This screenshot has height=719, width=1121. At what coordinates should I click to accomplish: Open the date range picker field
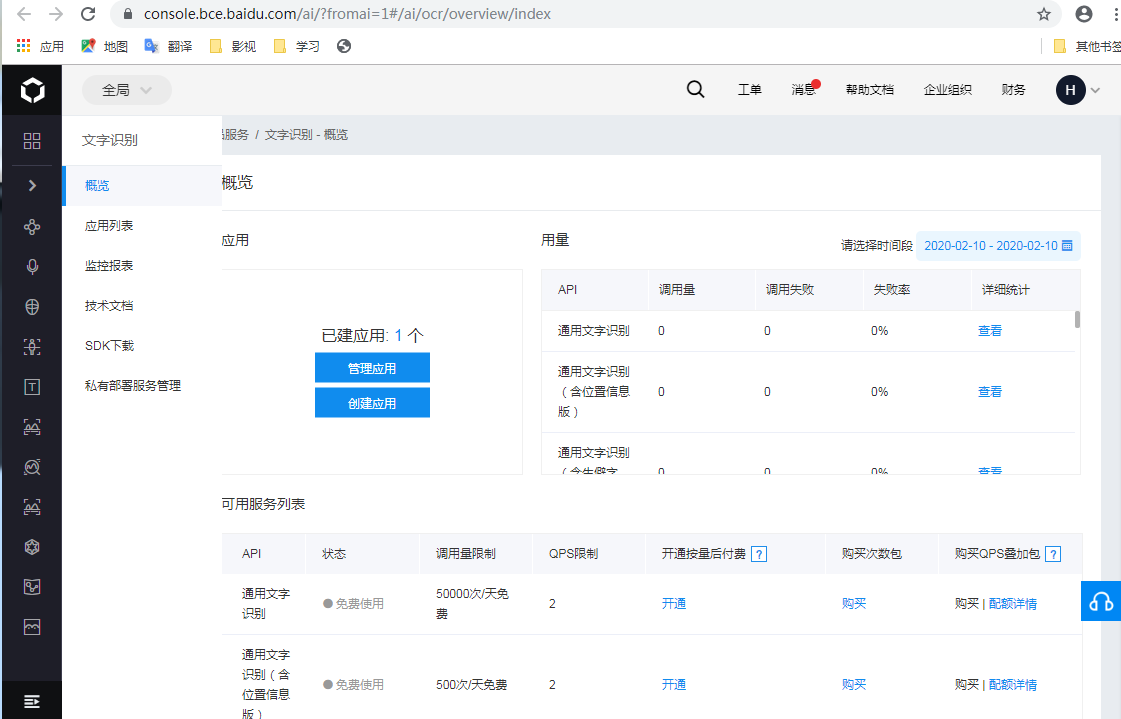click(x=998, y=246)
